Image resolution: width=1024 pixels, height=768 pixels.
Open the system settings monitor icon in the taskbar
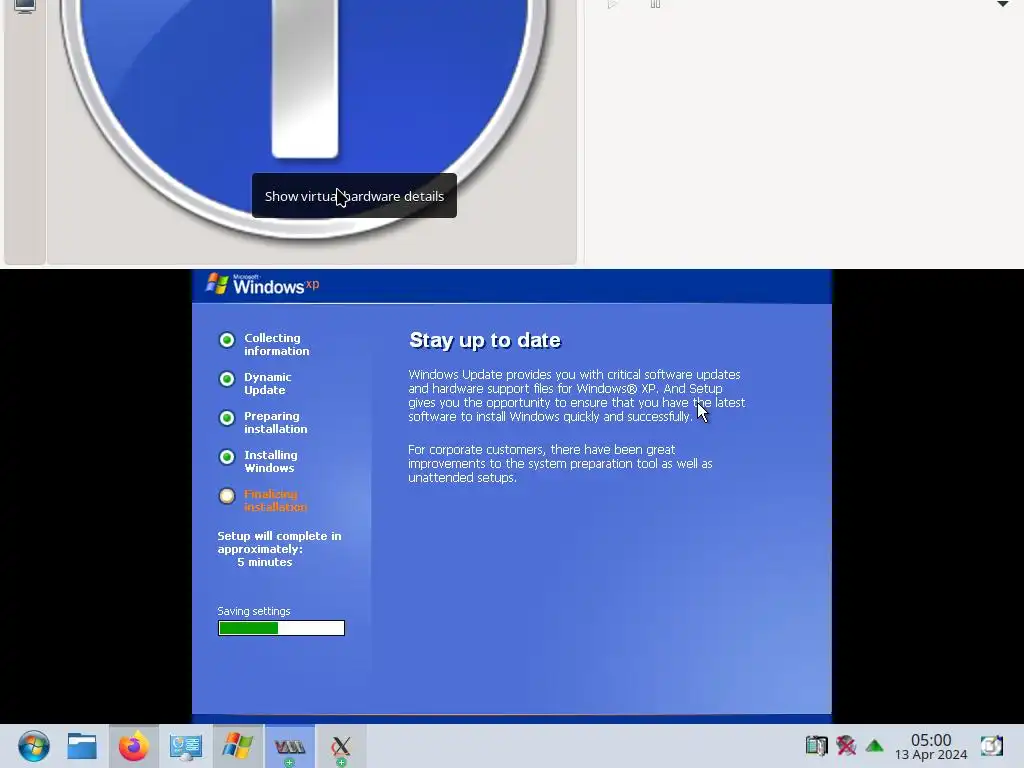pos(185,746)
